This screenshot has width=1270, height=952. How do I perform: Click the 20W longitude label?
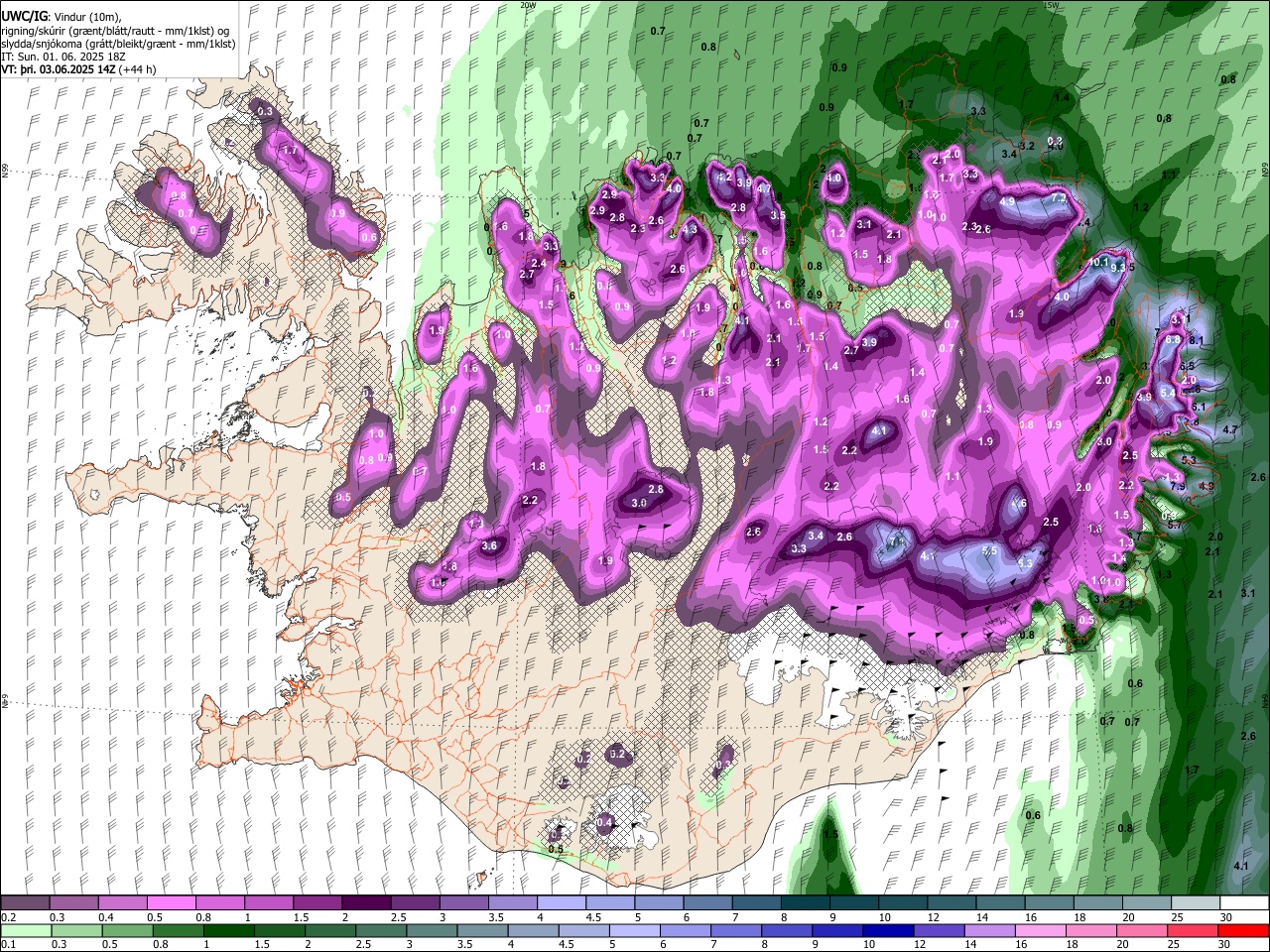click(528, 5)
